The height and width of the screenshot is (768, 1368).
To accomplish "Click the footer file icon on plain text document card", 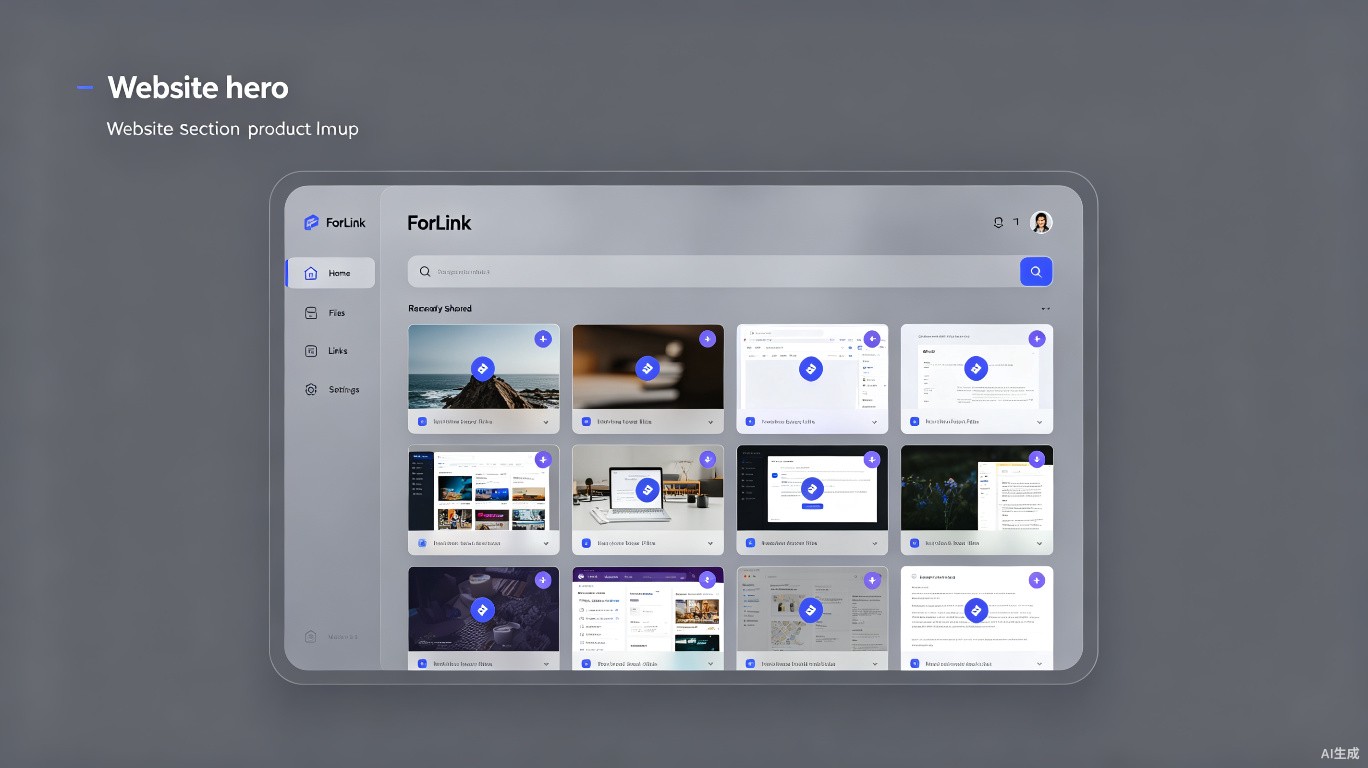I will coord(914,663).
